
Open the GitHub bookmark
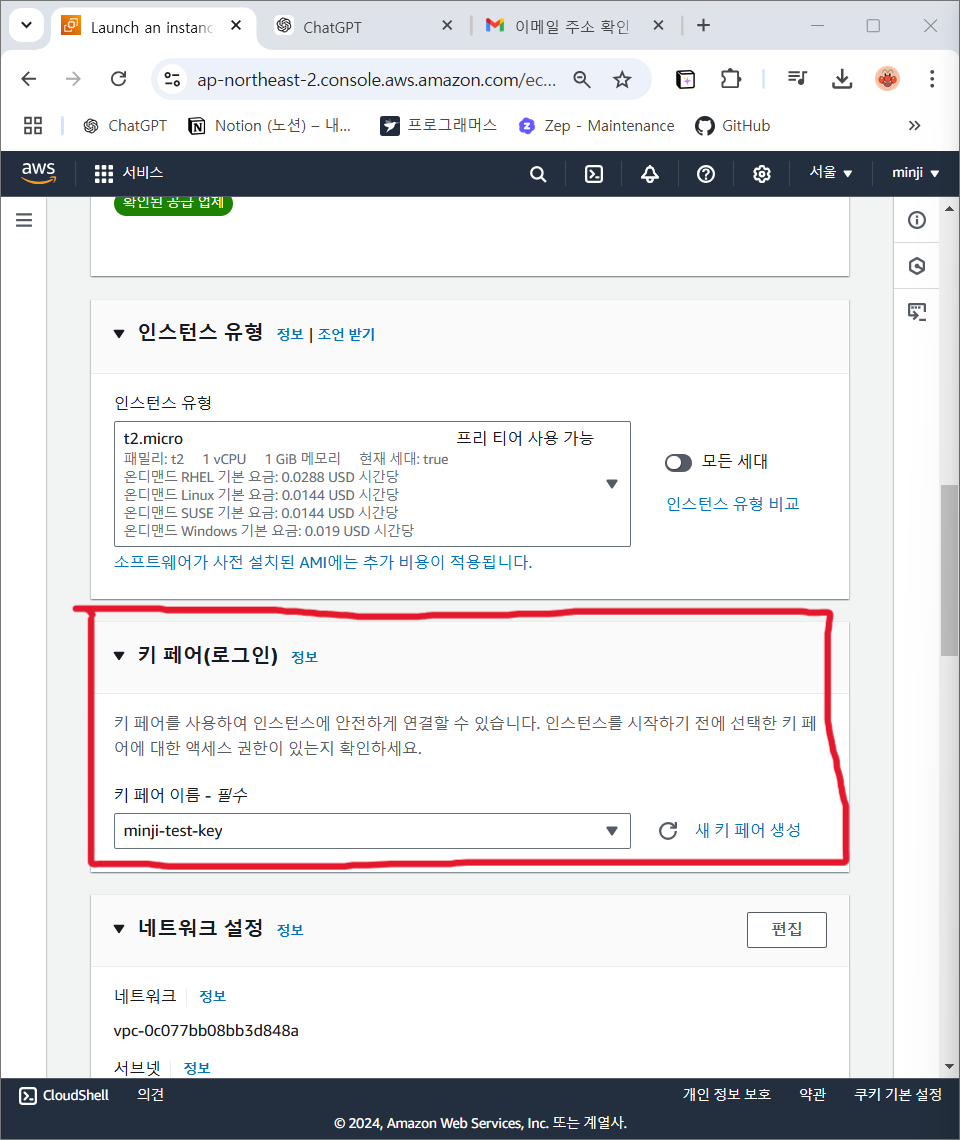coord(732,126)
